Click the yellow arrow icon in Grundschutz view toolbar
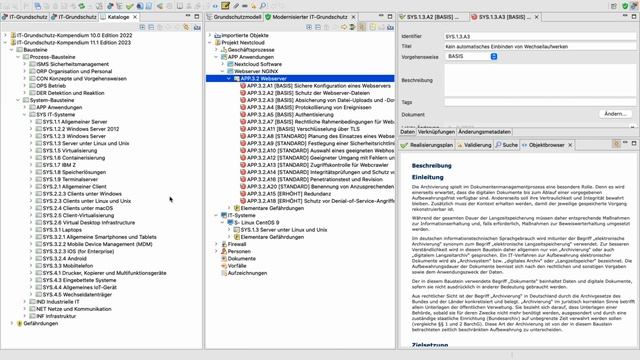This screenshot has width=640, height=360. click(x=344, y=27)
